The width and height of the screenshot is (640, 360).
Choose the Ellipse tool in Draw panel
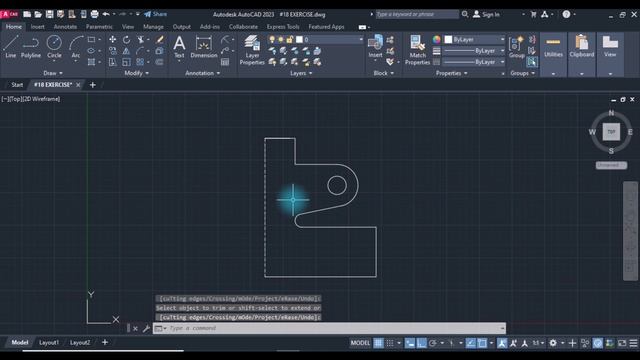coord(91,51)
